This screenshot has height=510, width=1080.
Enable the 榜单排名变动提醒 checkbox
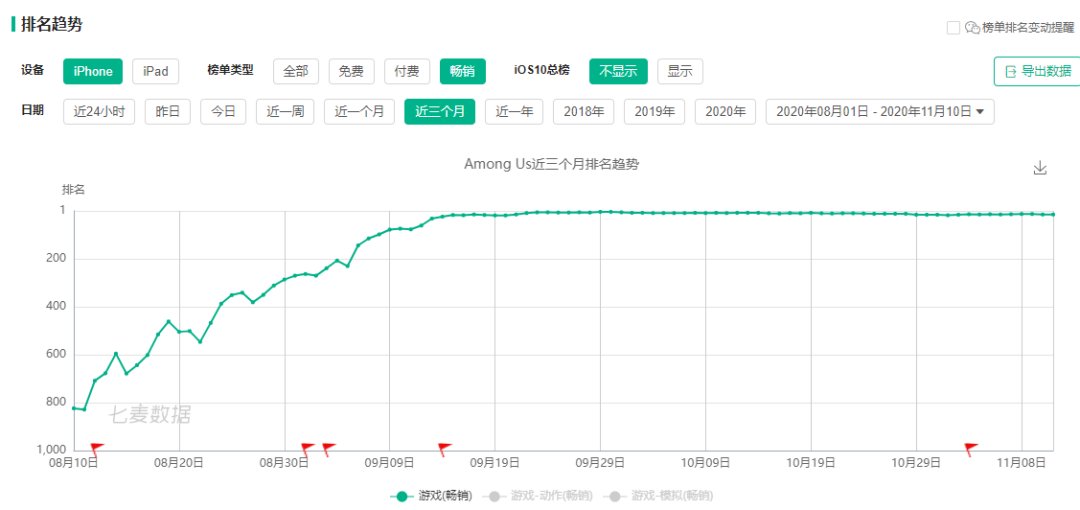(x=953, y=28)
